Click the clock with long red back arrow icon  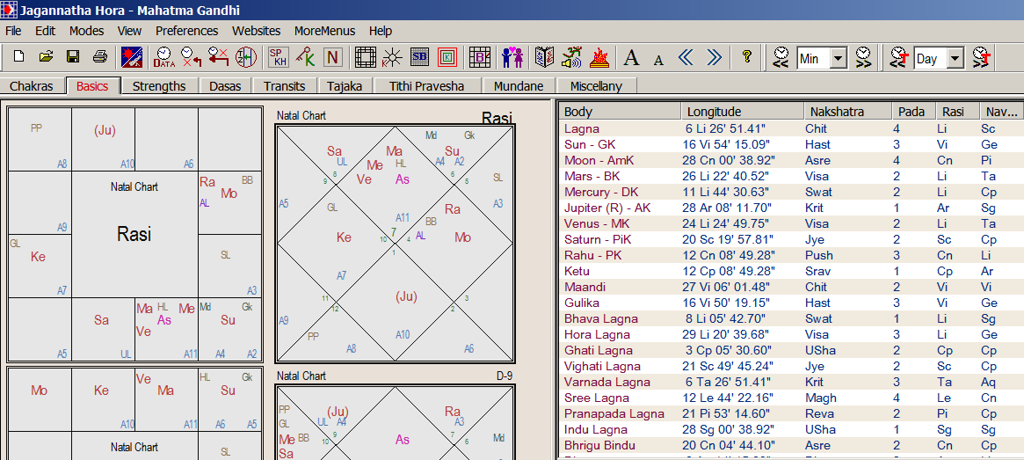(x=218, y=58)
